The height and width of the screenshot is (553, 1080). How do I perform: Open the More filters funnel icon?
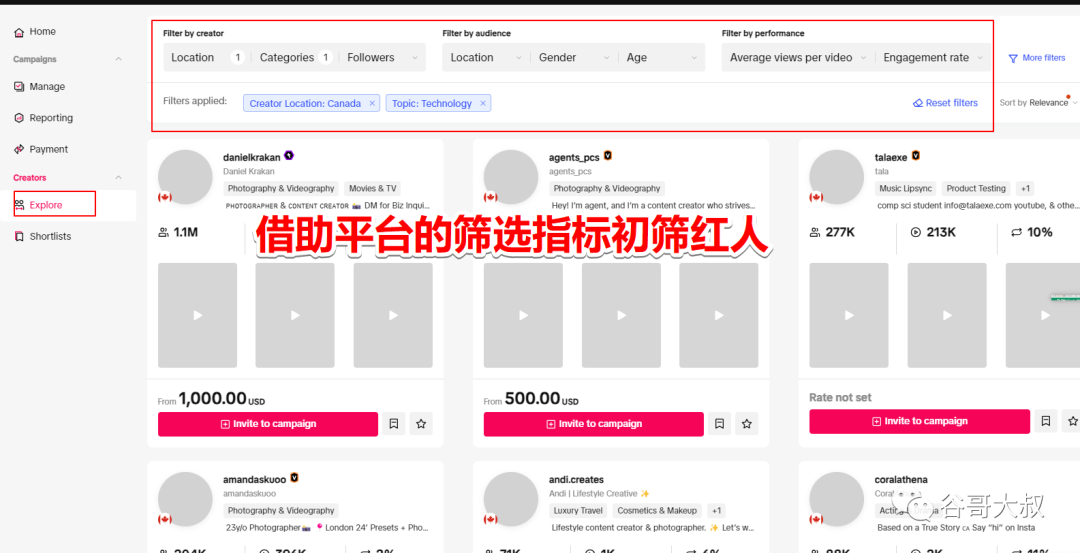(1013, 58)
